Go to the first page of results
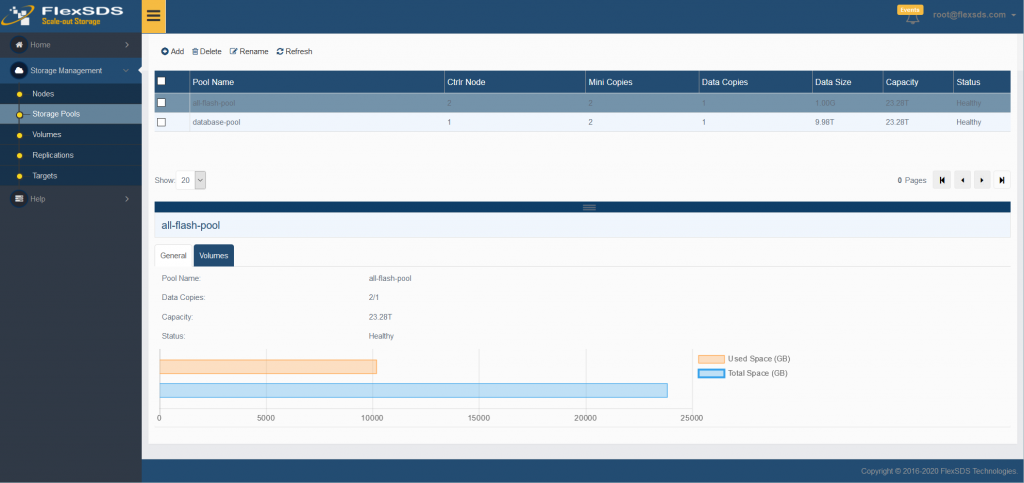This screenshot has width=1024, height=483. (x=942, y=180)
